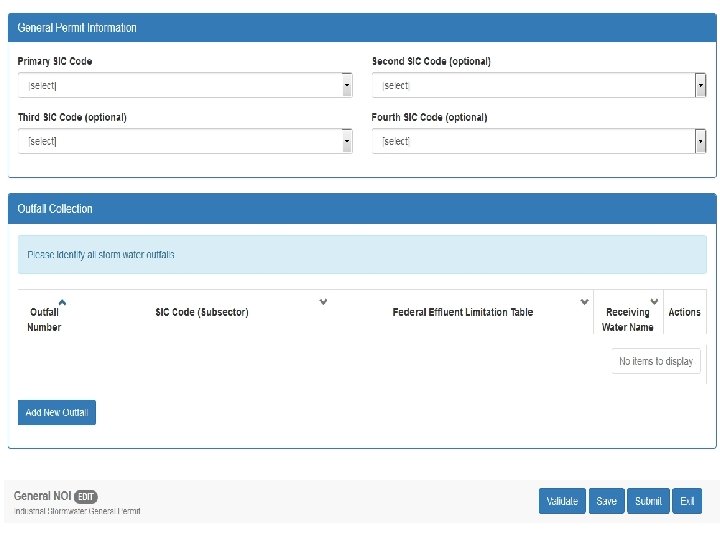Click Federal Effluent Limitation Table header
Image resolution: width=720 pixels, height=540 pixels.
click(x=463, y=312)
